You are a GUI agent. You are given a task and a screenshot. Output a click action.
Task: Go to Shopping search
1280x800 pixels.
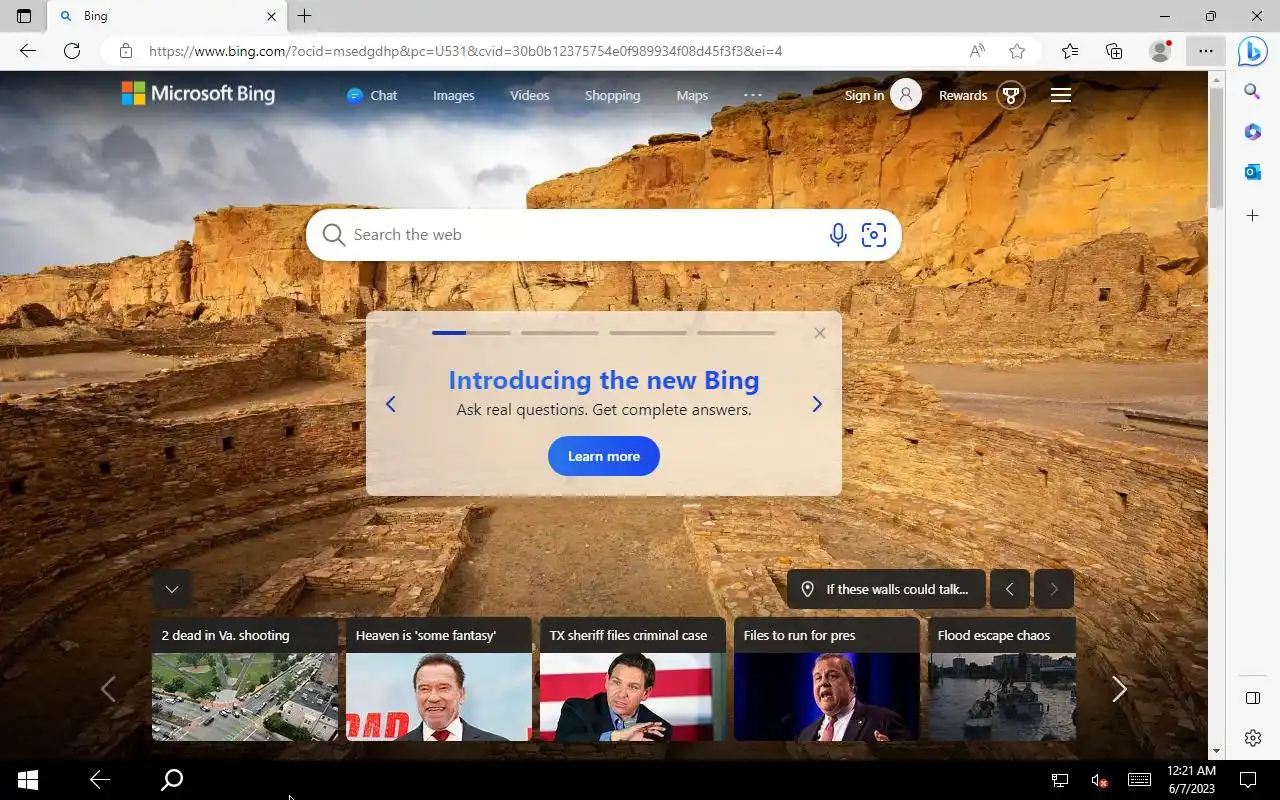(x=612, y=95)
